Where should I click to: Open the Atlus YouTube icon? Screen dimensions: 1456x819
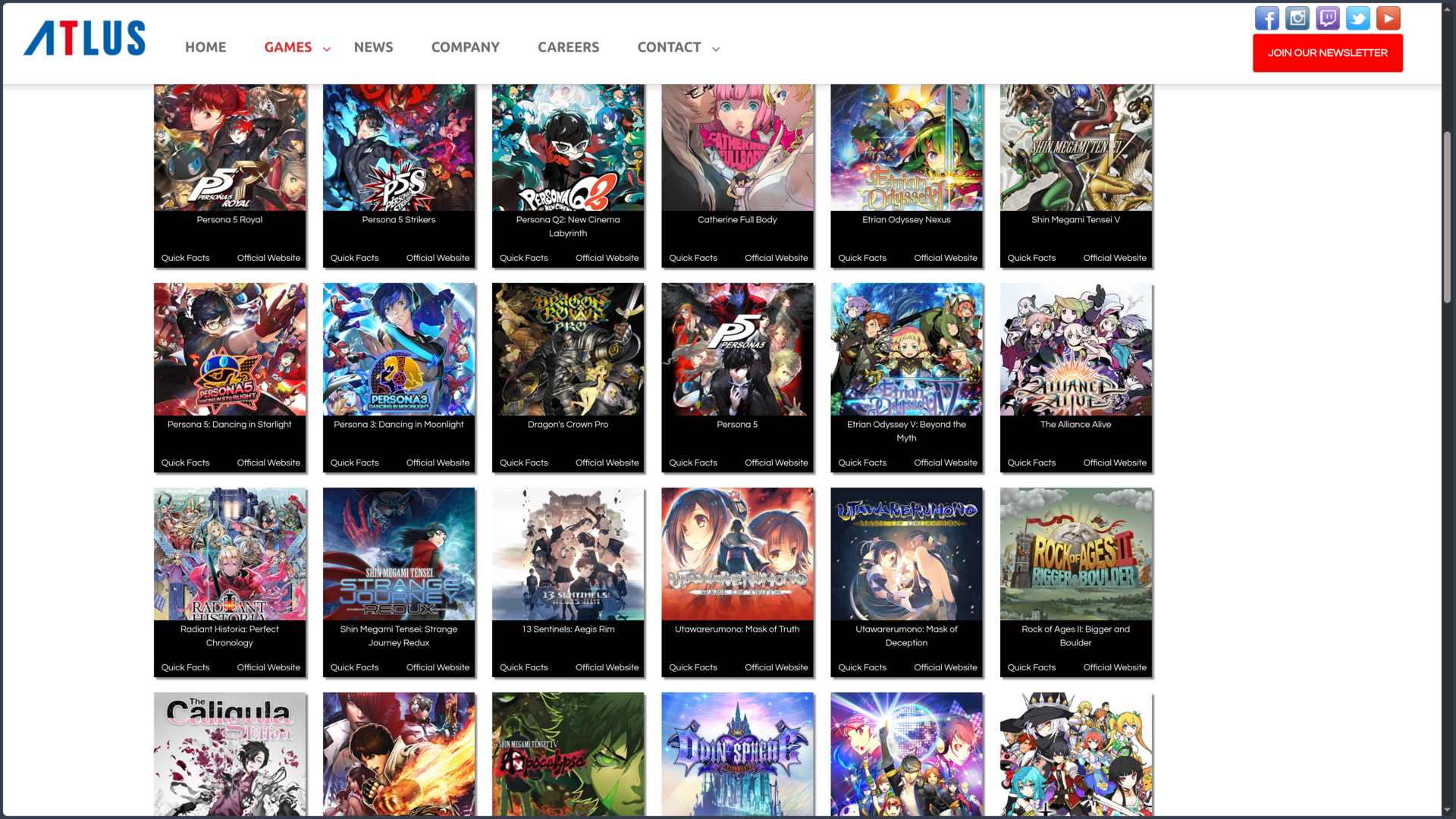tap(1388, 18)
